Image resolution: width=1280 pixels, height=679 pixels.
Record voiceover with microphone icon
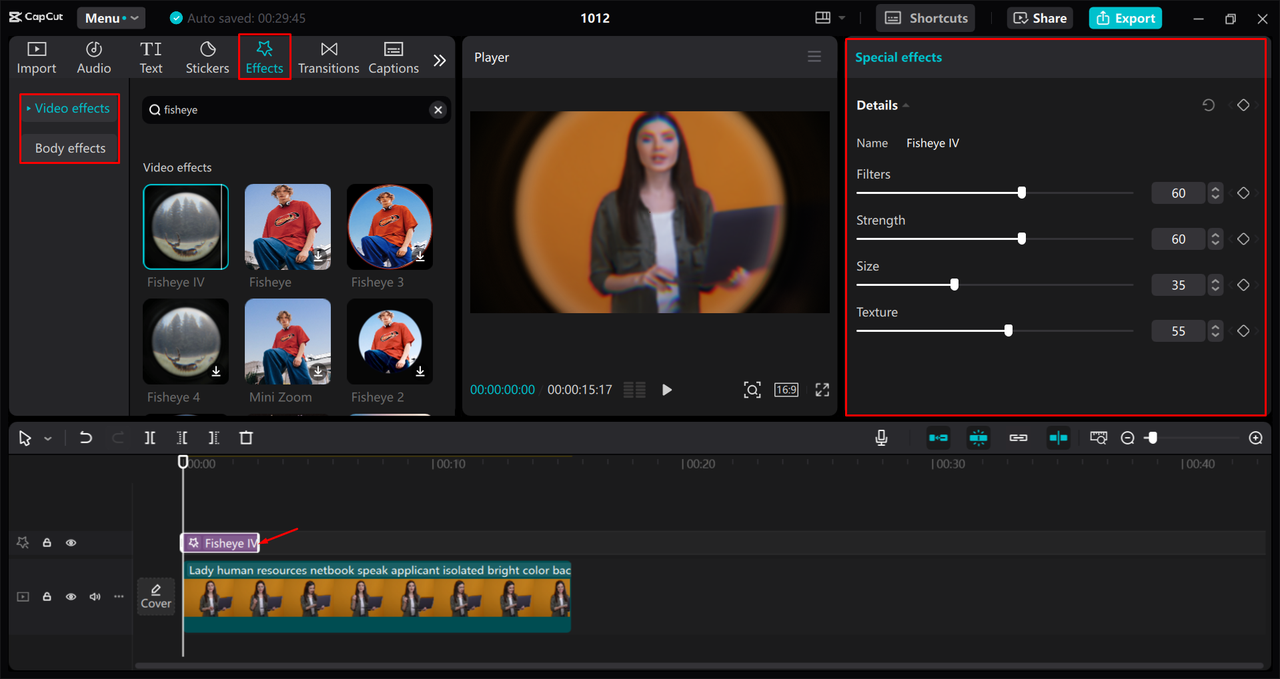[882, 438]
